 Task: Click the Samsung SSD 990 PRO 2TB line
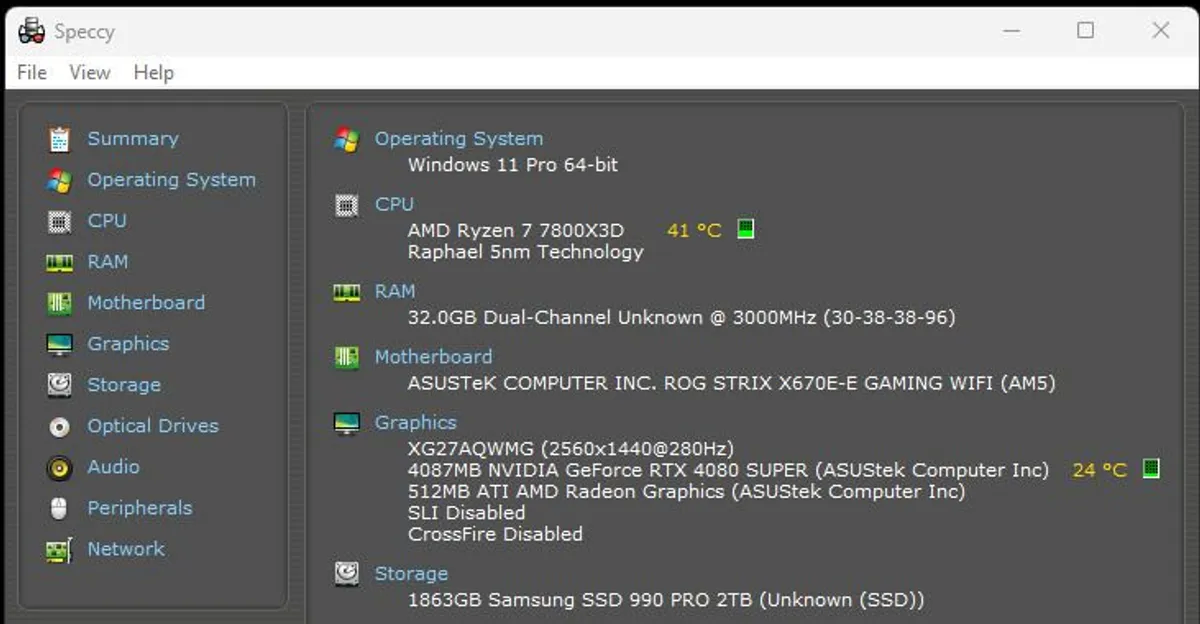click(666, 600)
